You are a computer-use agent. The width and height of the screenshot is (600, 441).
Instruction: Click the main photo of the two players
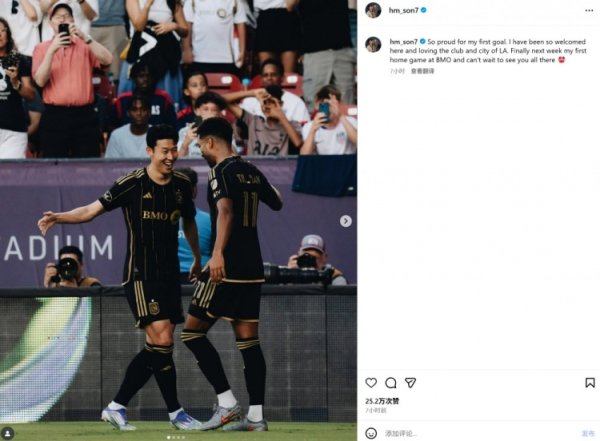178,220
